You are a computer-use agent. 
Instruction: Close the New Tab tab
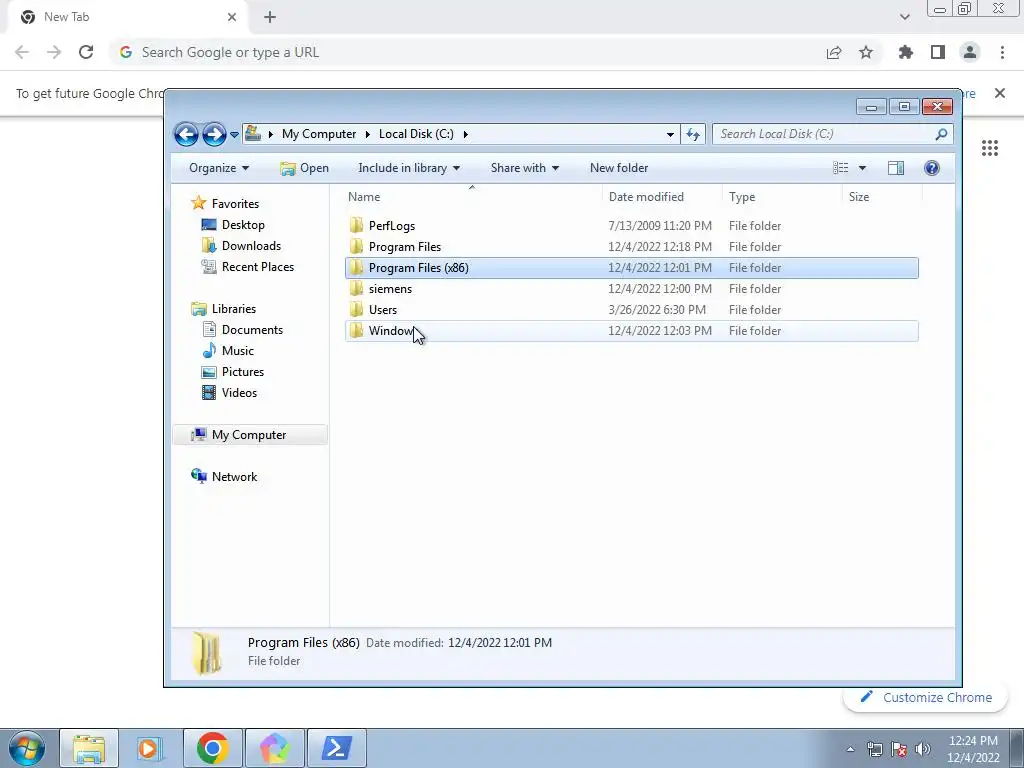[232, 17]
